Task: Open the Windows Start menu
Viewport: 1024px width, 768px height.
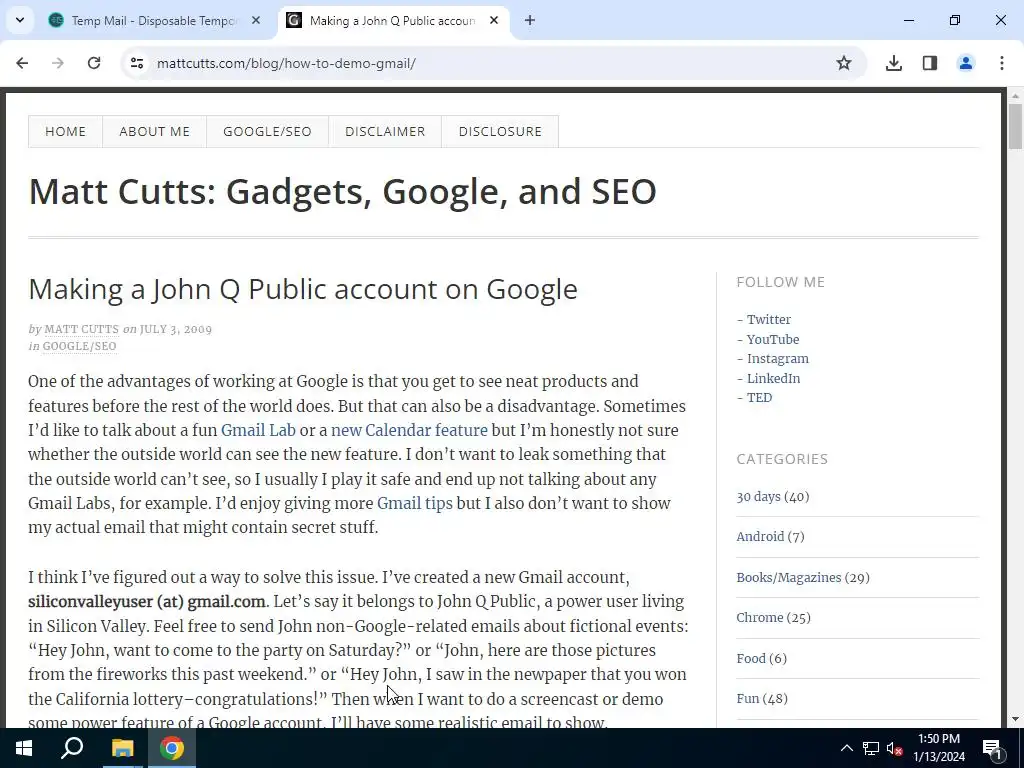Action: (x=24, y=748)
